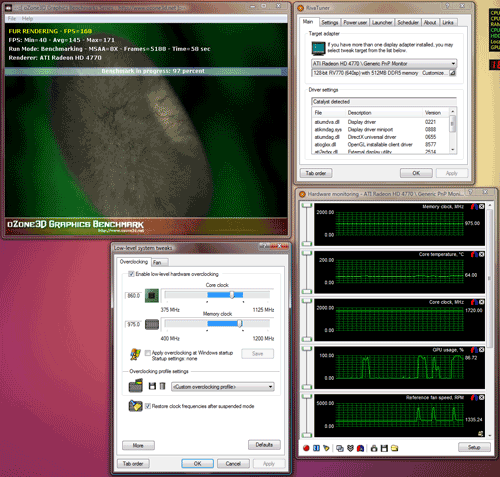Click the blue pause icon in monitoring toolbar
Viewport: 500px width, 477px height.
click(x=316, y=448)
